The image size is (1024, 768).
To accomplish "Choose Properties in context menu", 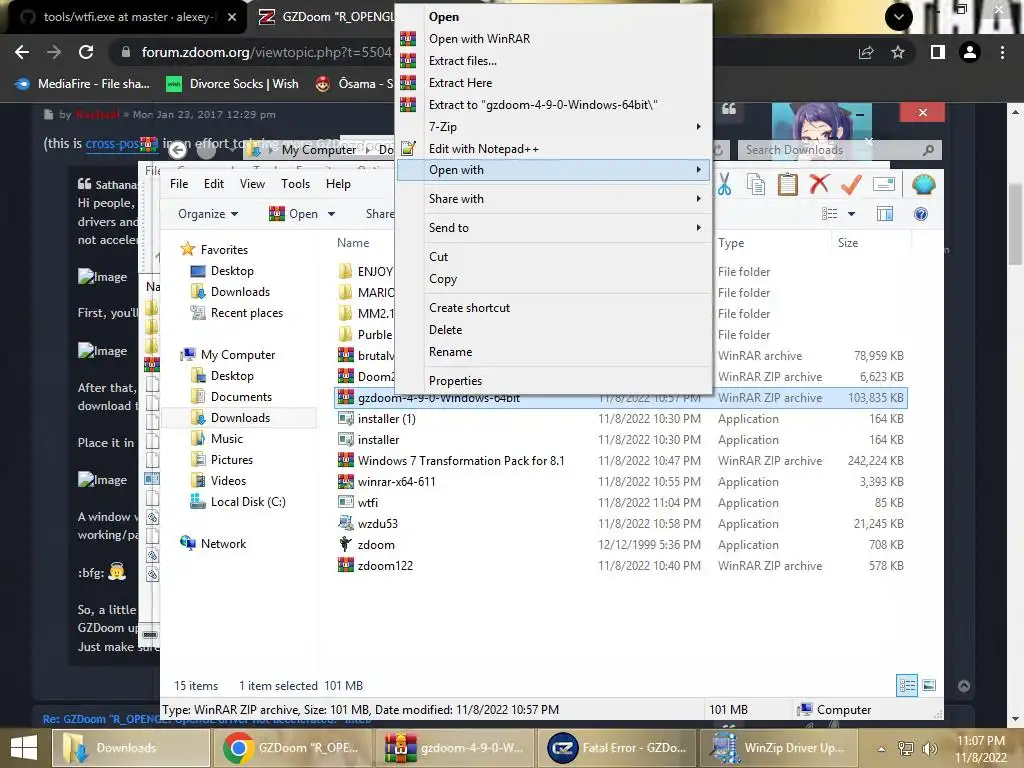I will pyautogui.click(x=552, y=381).
